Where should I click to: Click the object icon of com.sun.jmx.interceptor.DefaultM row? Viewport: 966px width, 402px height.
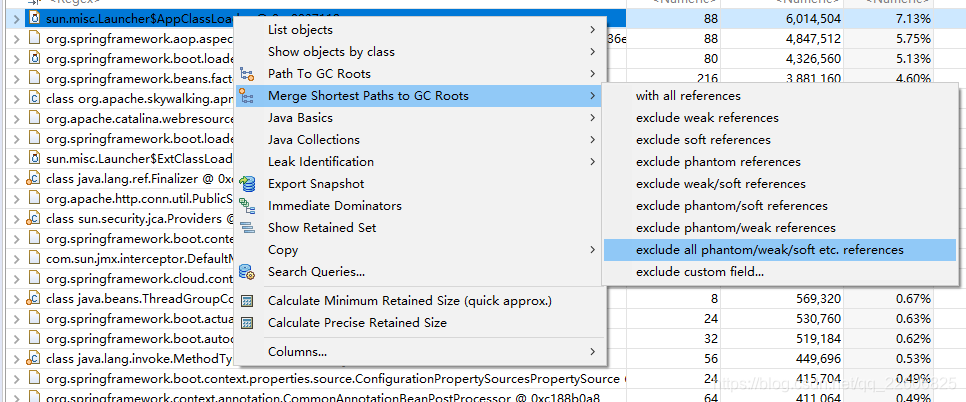pyautogui.click(x=34, y=259)
